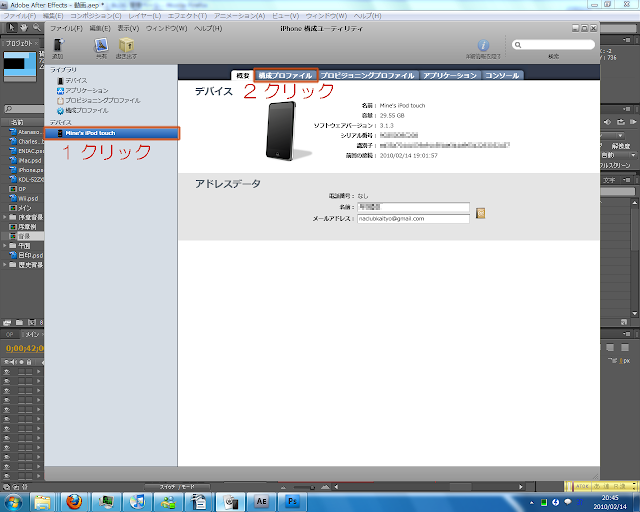Select Wii.psd in After Effects project panel

click(24, 198)
